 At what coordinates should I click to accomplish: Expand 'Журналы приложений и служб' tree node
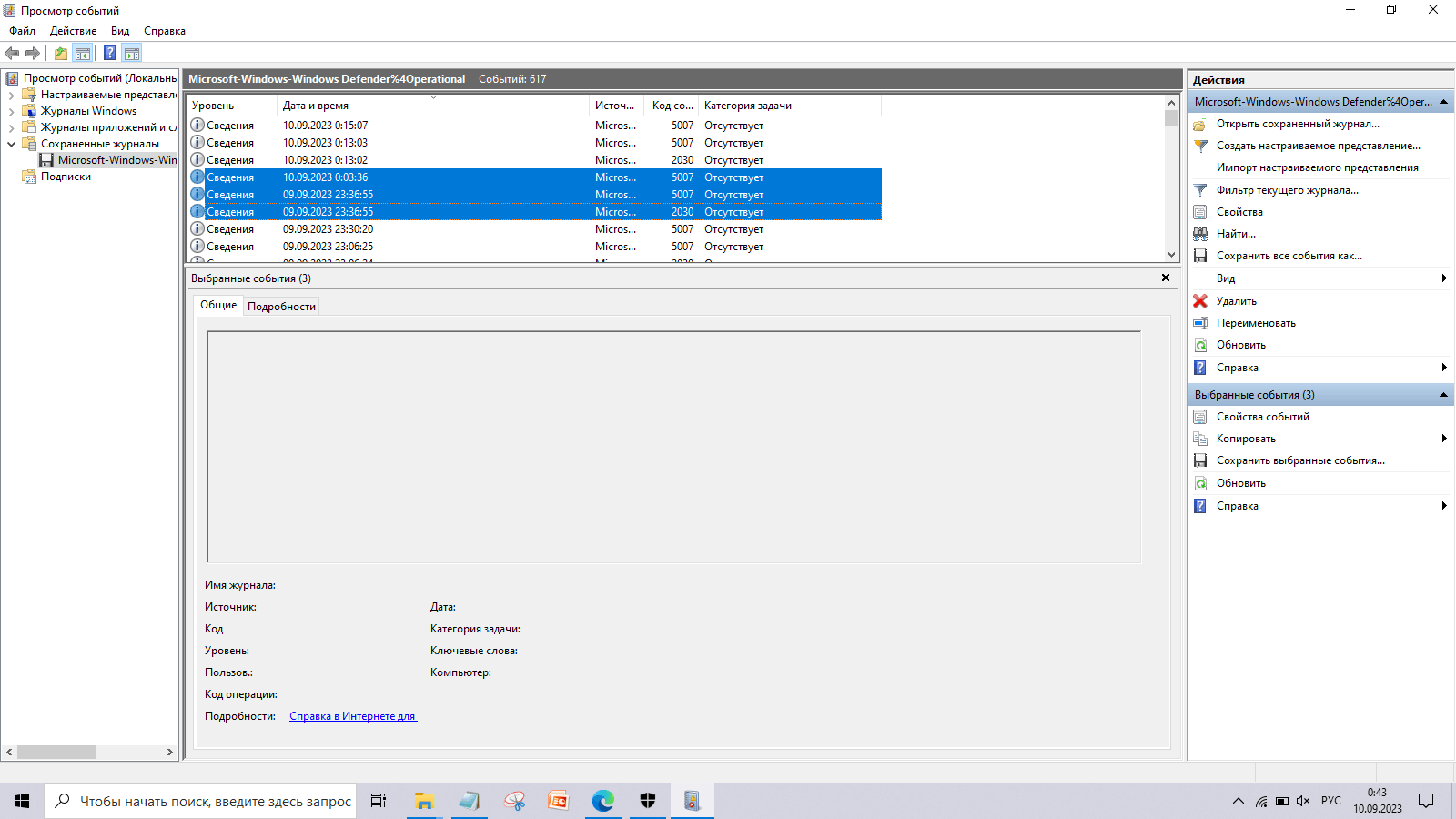pyautogui.click(x=11, y=127)
